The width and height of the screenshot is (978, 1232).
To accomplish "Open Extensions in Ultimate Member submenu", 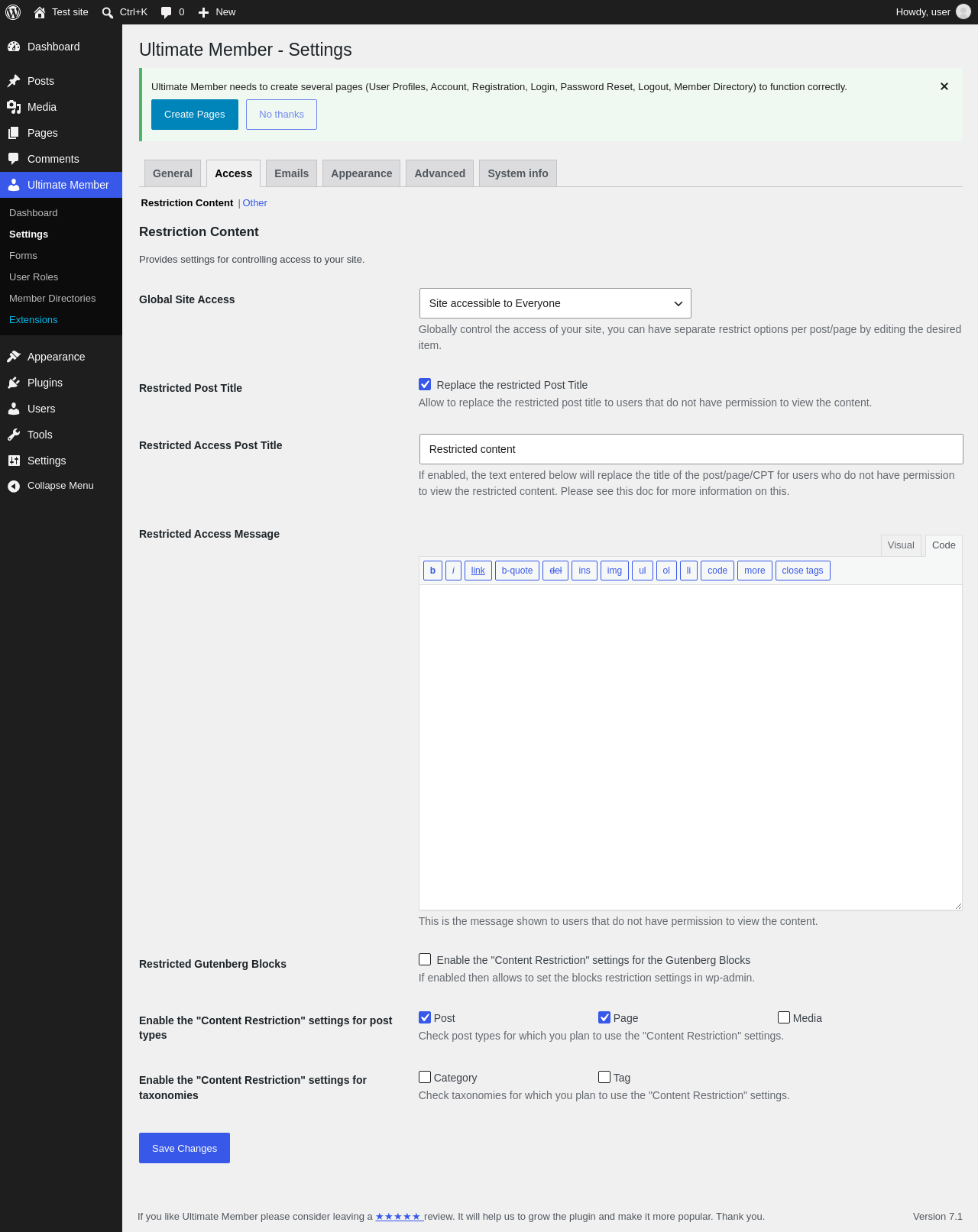I will tap(34, 320).
